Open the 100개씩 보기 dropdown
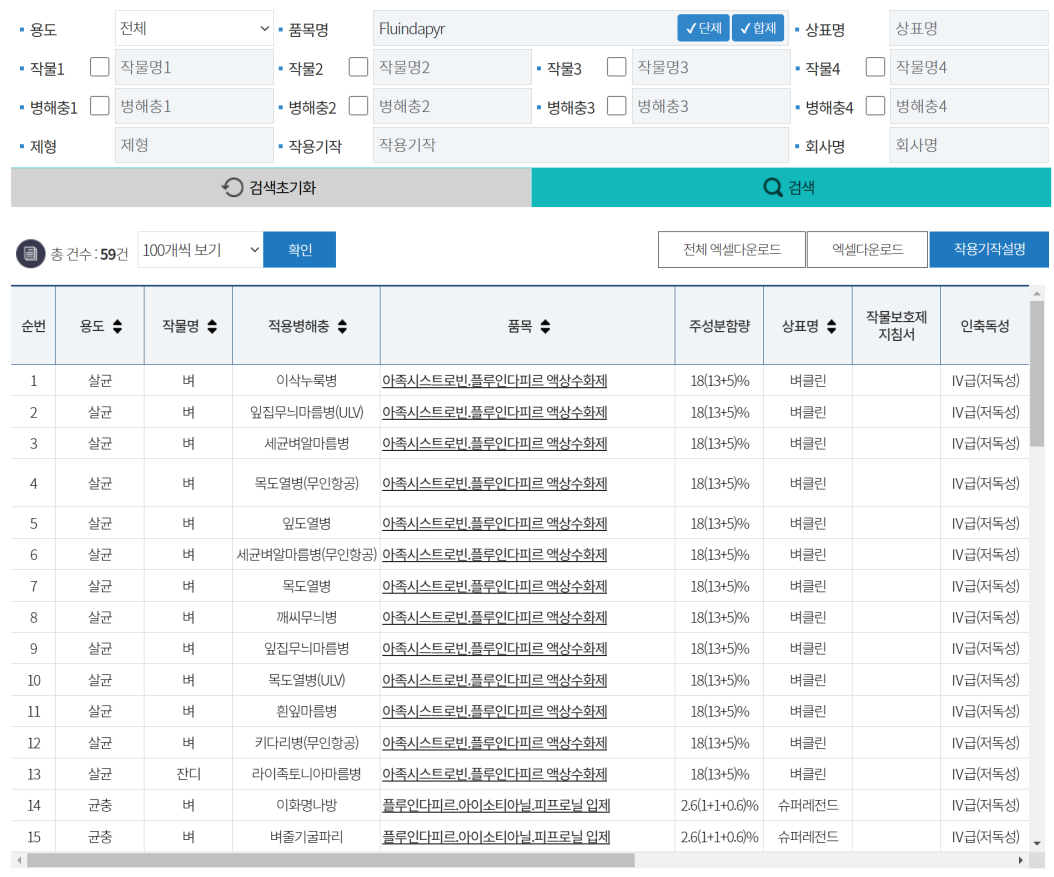1054x877 pixels. (x=200, y=250)
